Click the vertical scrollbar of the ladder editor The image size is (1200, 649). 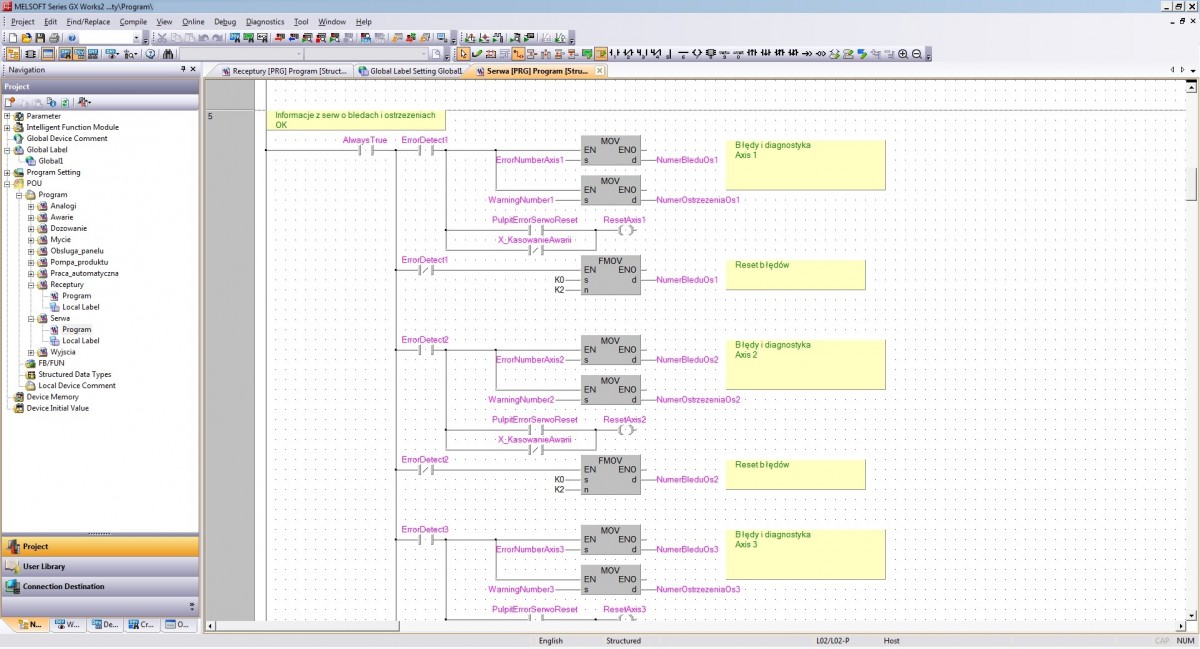pyautogui.click(x=1191, y=183)
